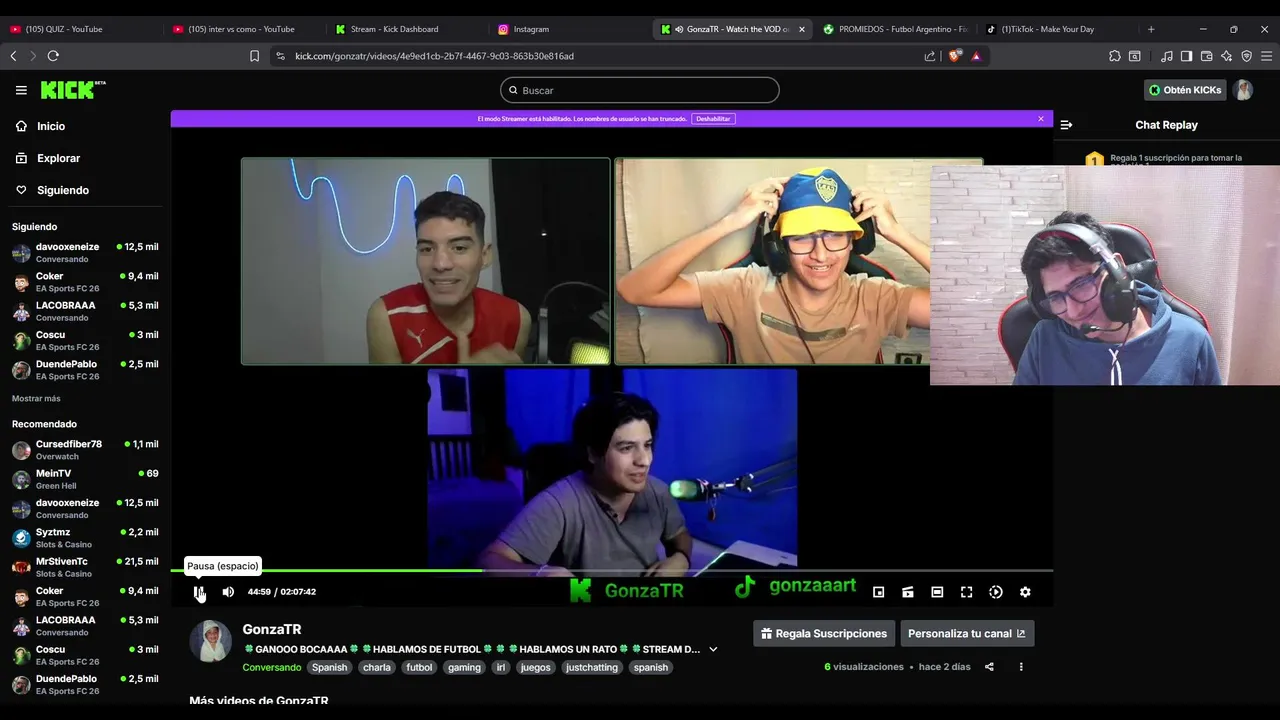
Task: Open MeinTV recommended channel
Action: pyautogui.click(x=85, y=479)
